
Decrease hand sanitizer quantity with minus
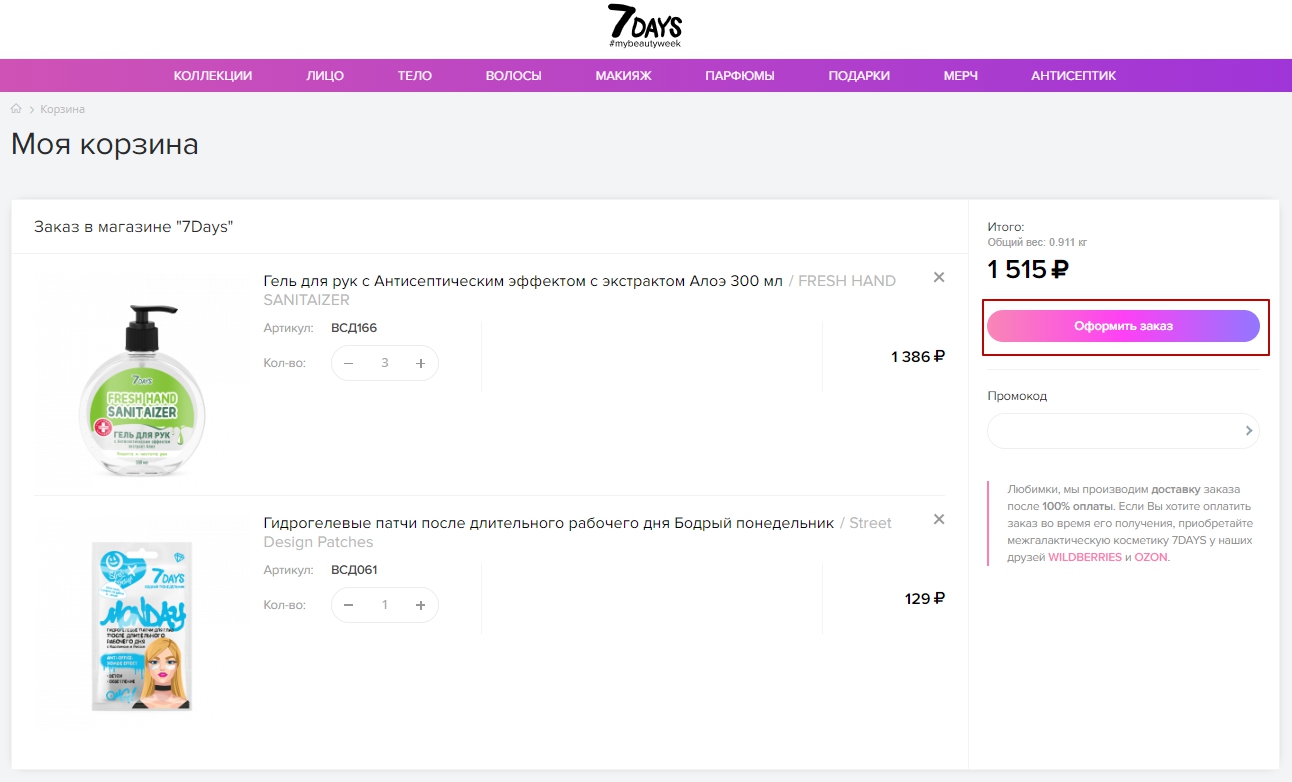(x=349, y=363)
